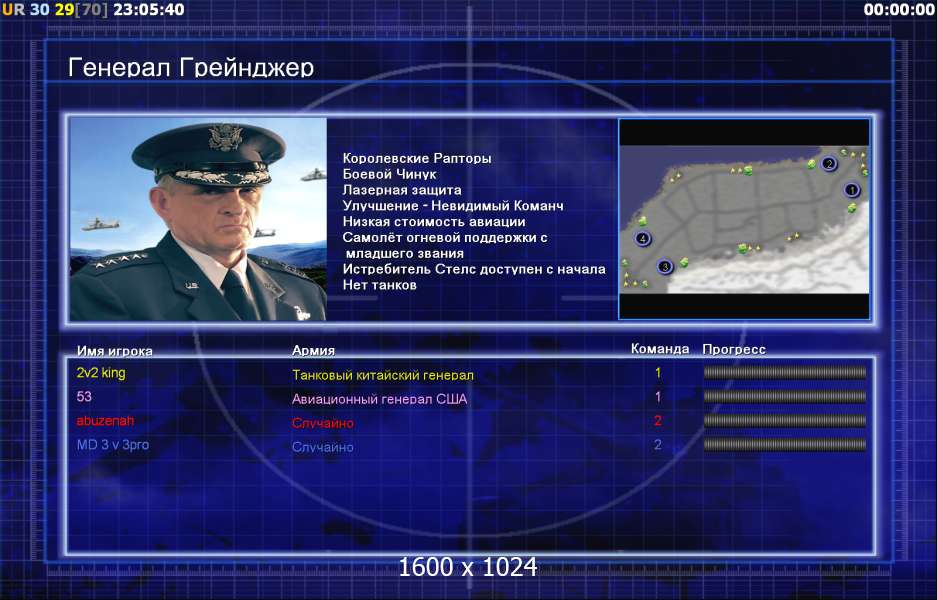
Task: Click start position 2 marker on minimap
Action: point(828,163)
